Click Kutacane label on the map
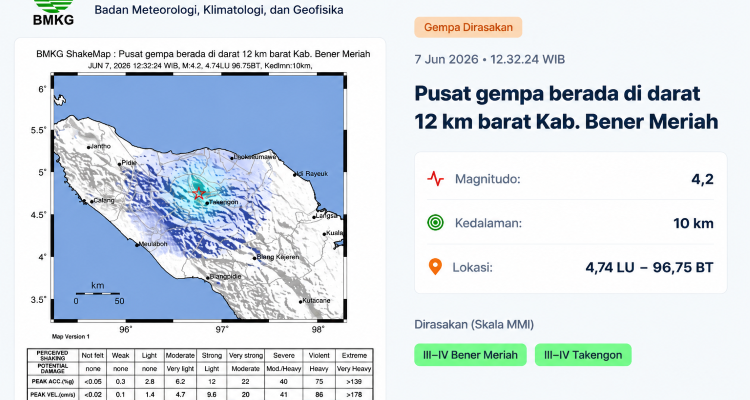 click(x=317, y=301)
